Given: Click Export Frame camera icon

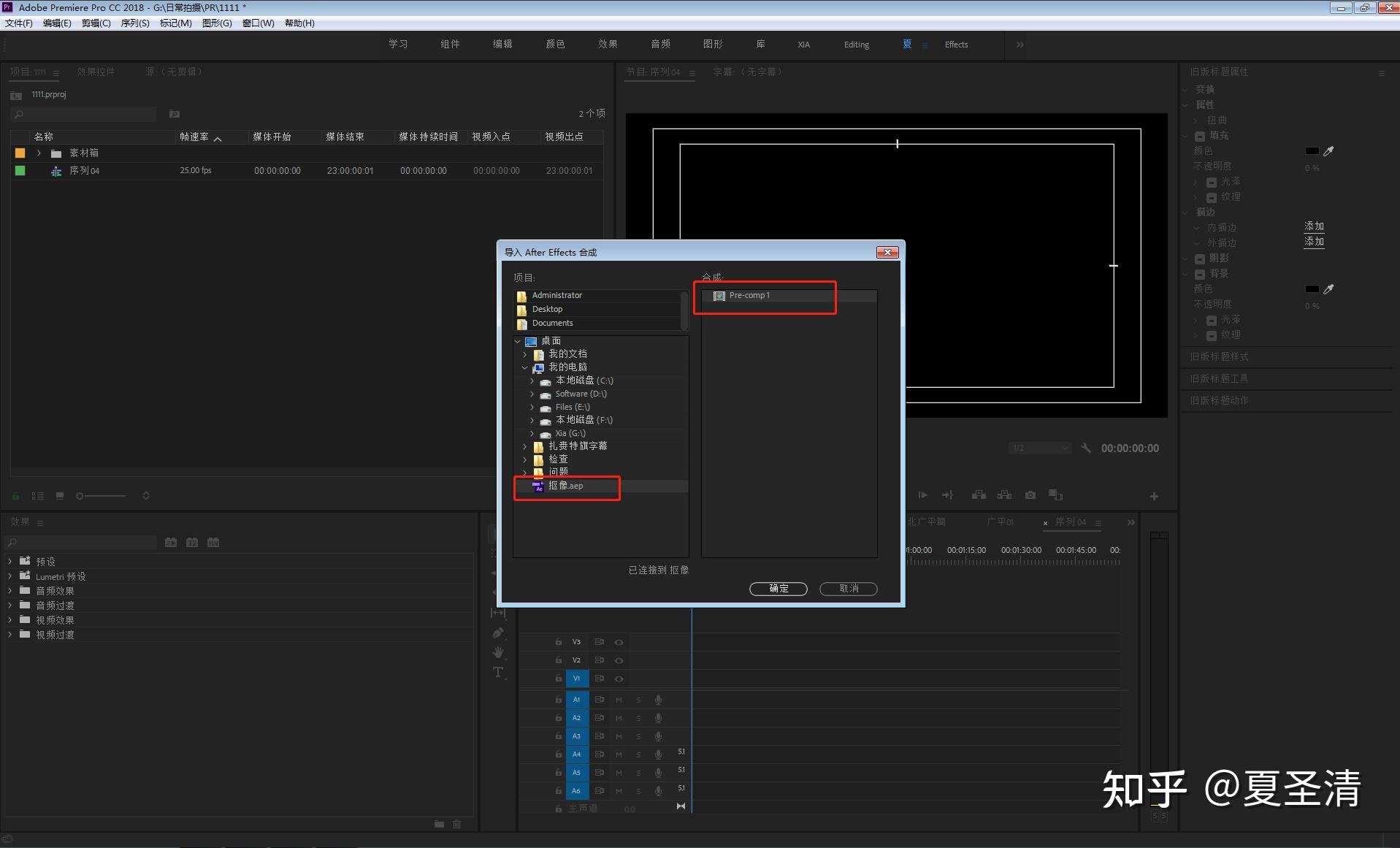Looking at the screenshot, I should point(1030,495).
